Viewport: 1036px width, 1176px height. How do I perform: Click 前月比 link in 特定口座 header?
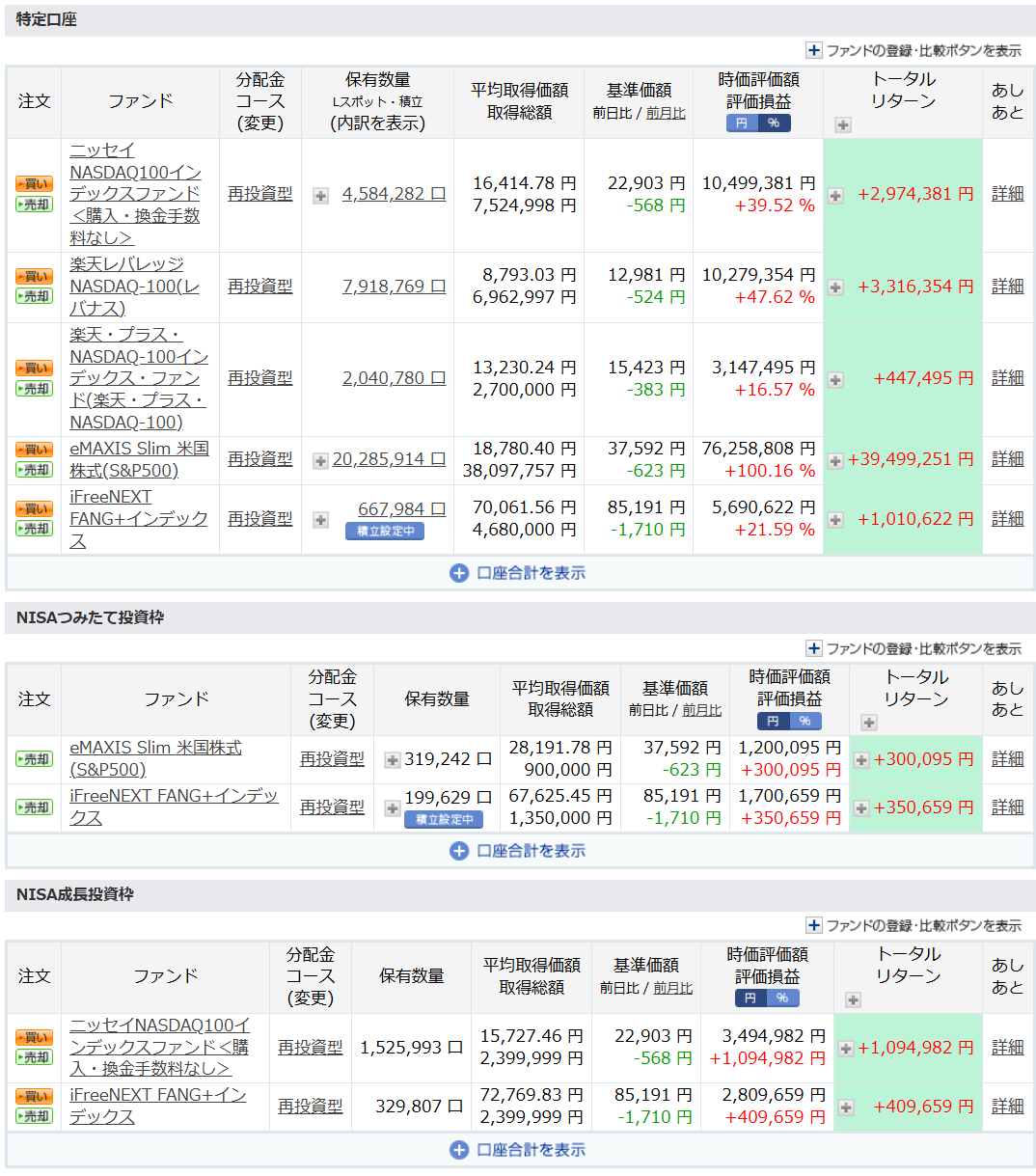pyautogui.click(x=666, y=113)
